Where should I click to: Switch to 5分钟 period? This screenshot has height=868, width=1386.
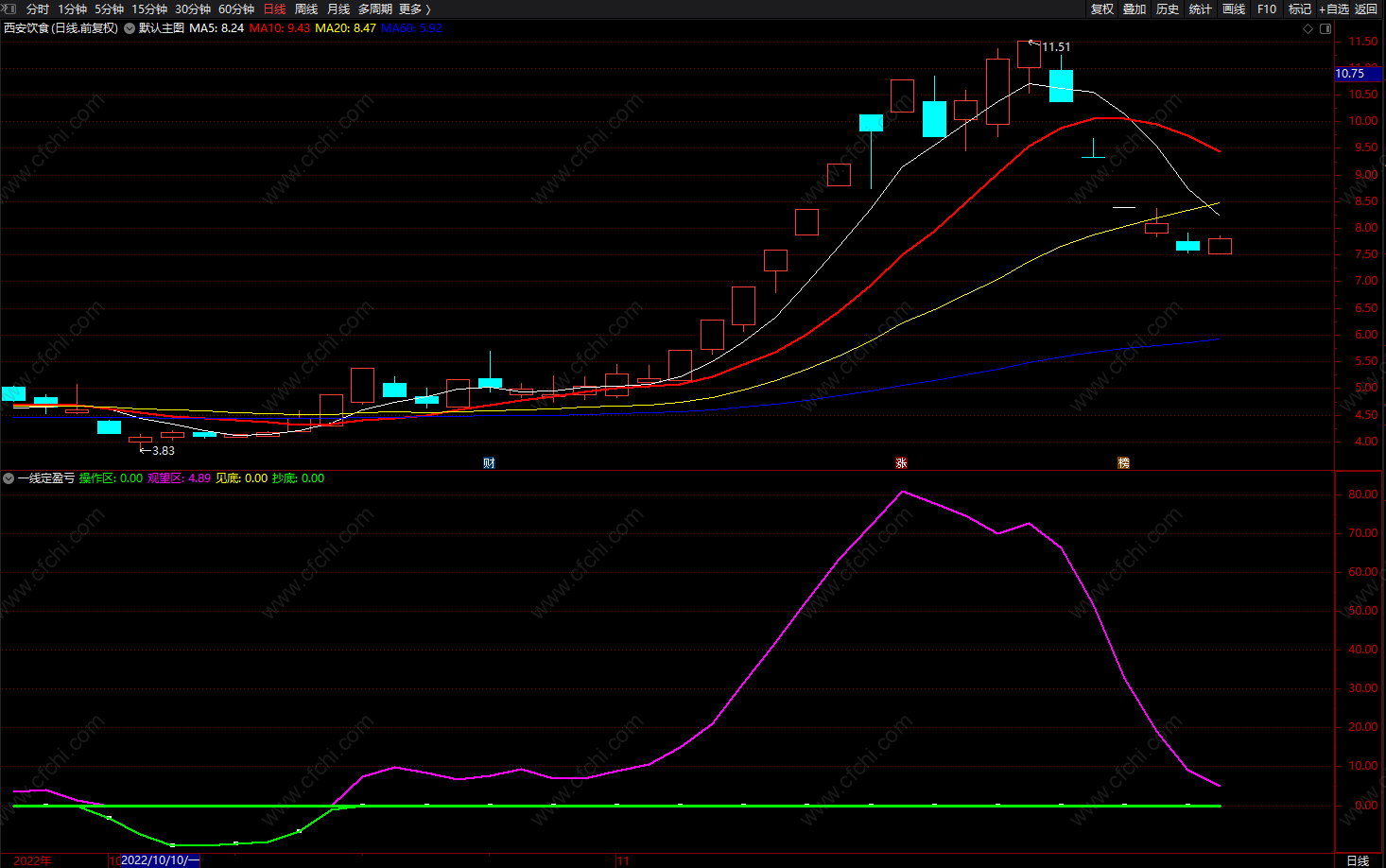coord(109,9)
